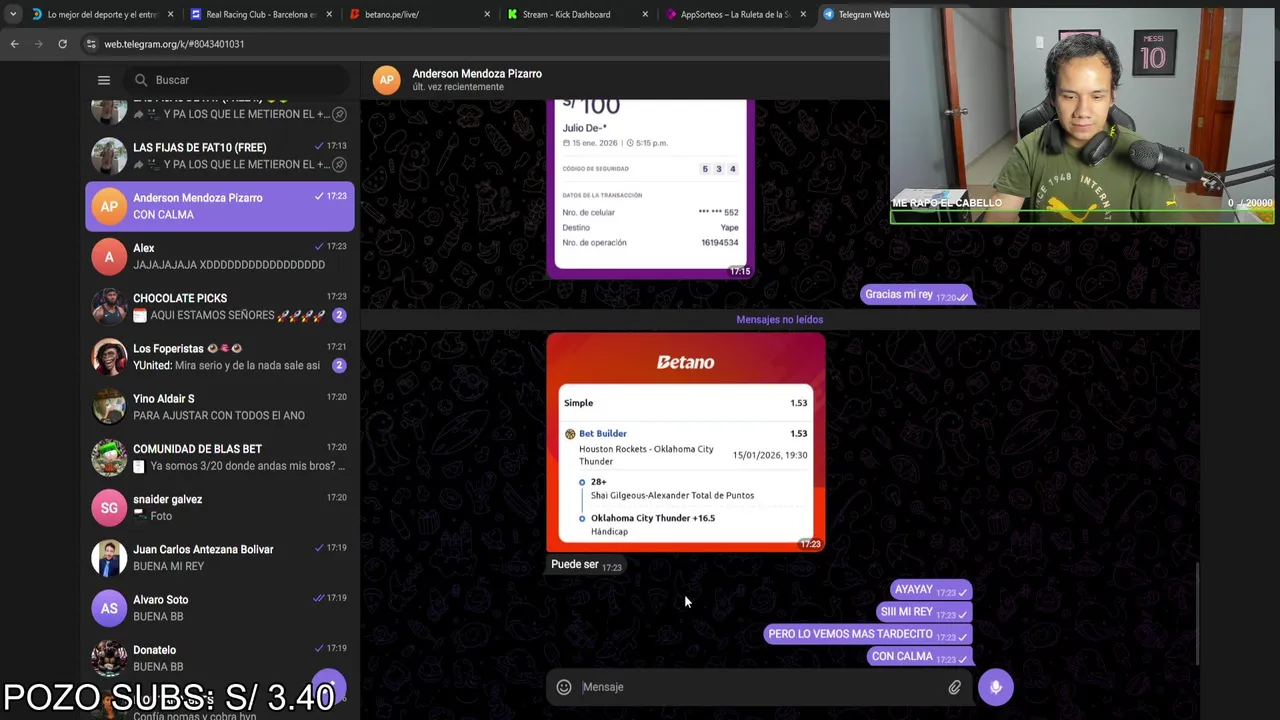Open the Alvaro Soto chat

tap(220, 608)
